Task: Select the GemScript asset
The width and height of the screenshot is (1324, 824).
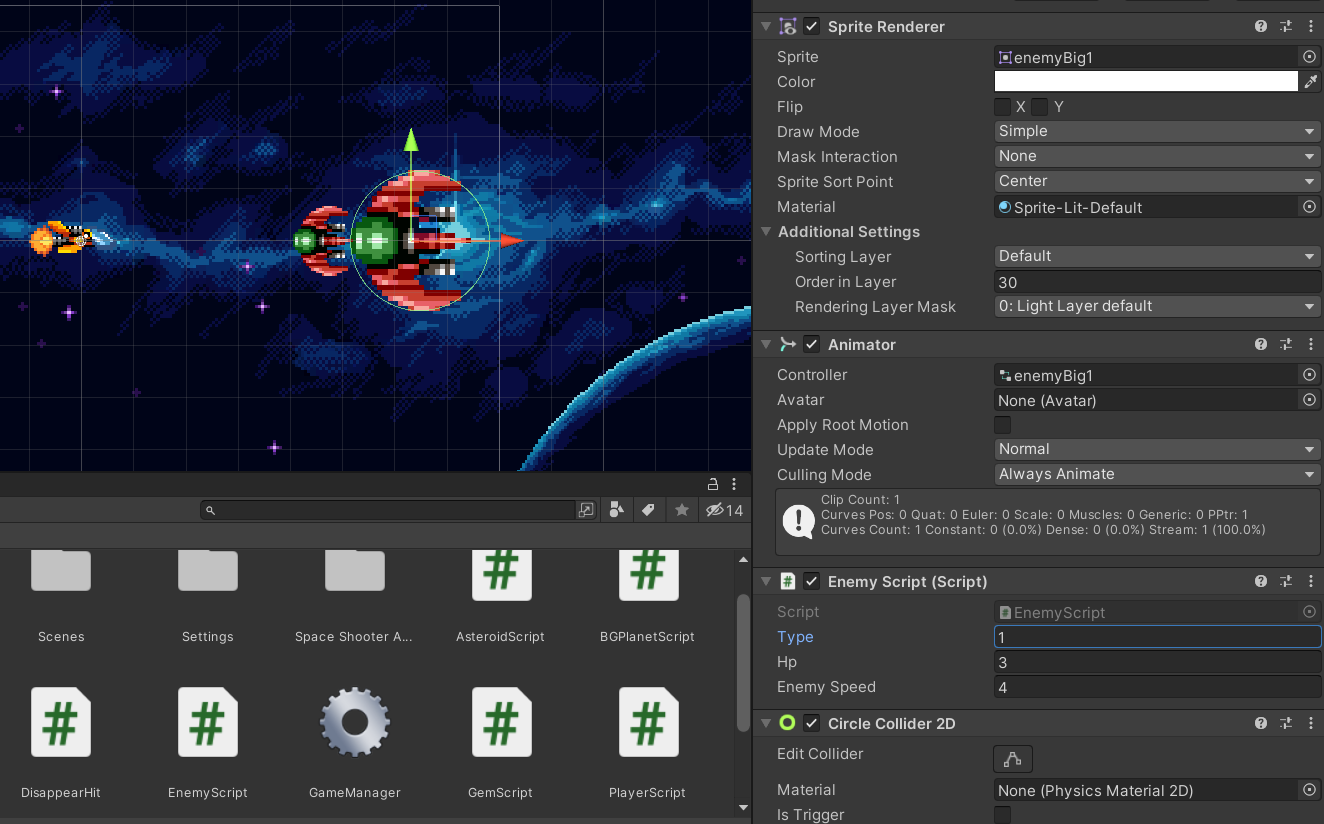Action: click(501, 722)
